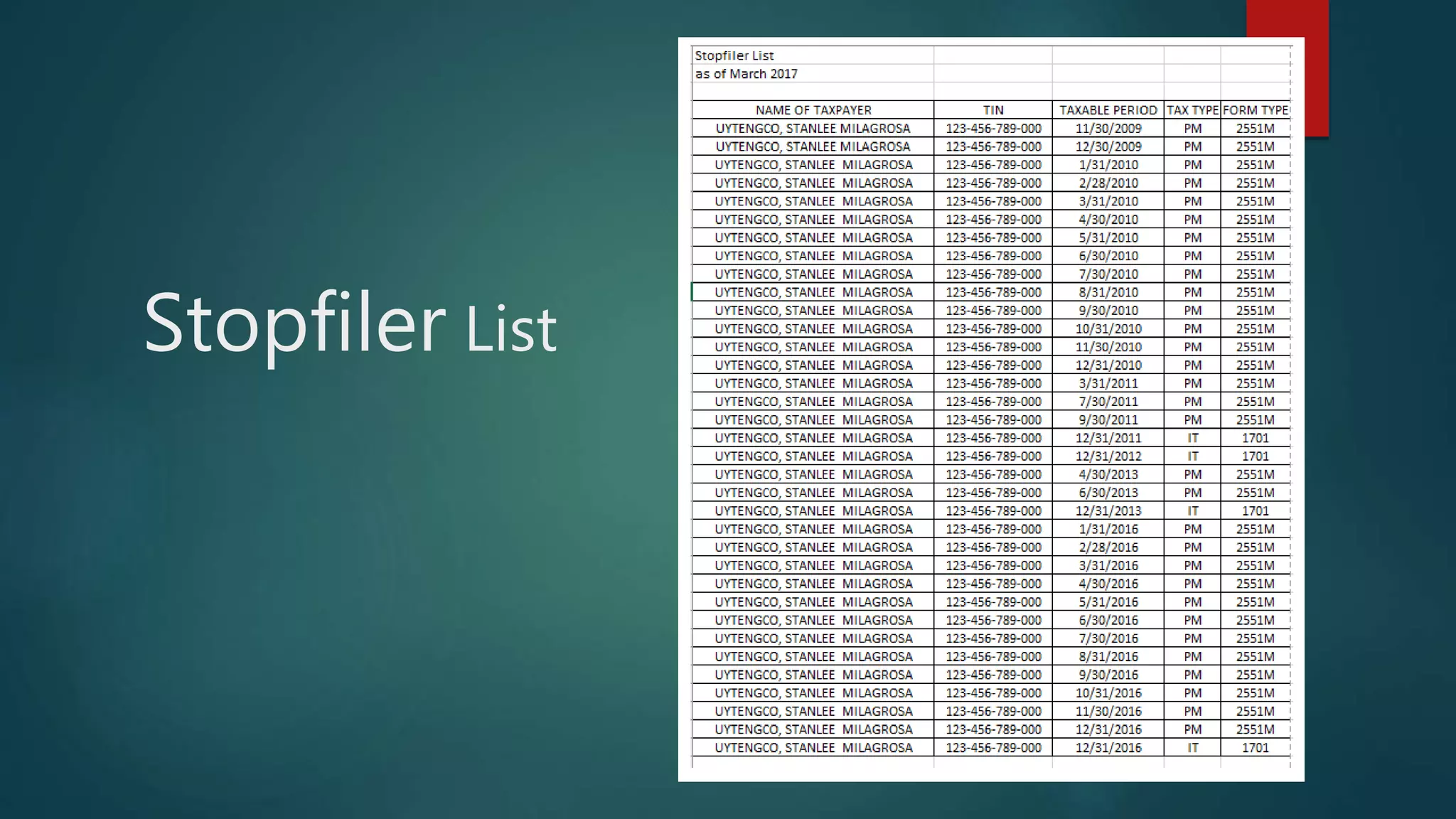Click the red accent rectangle in the top corner

(1287, 18)
